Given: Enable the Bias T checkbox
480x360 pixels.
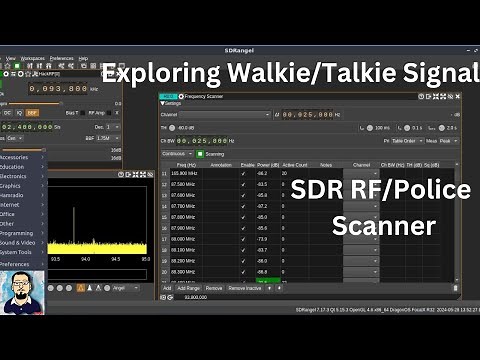Looking at the screenshot, I should click(83, 113).
